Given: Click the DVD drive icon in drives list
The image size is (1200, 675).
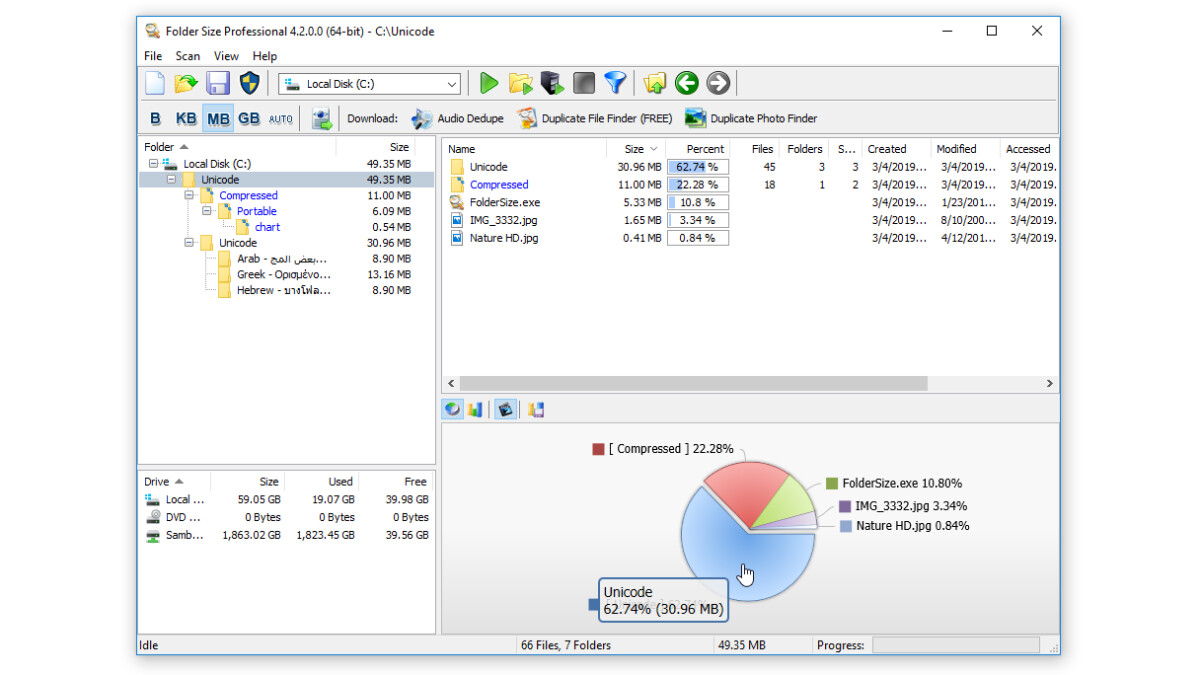Looking at the screenshot, I should tap(153, 517).
